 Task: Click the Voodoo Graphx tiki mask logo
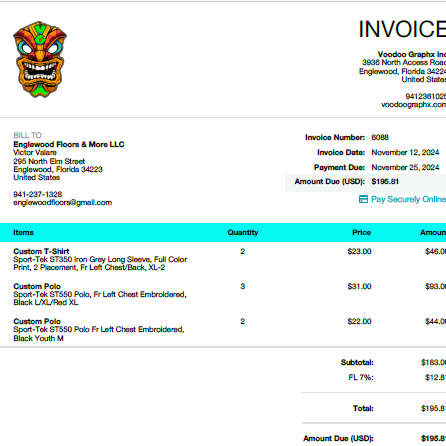(x=40, y=60)
